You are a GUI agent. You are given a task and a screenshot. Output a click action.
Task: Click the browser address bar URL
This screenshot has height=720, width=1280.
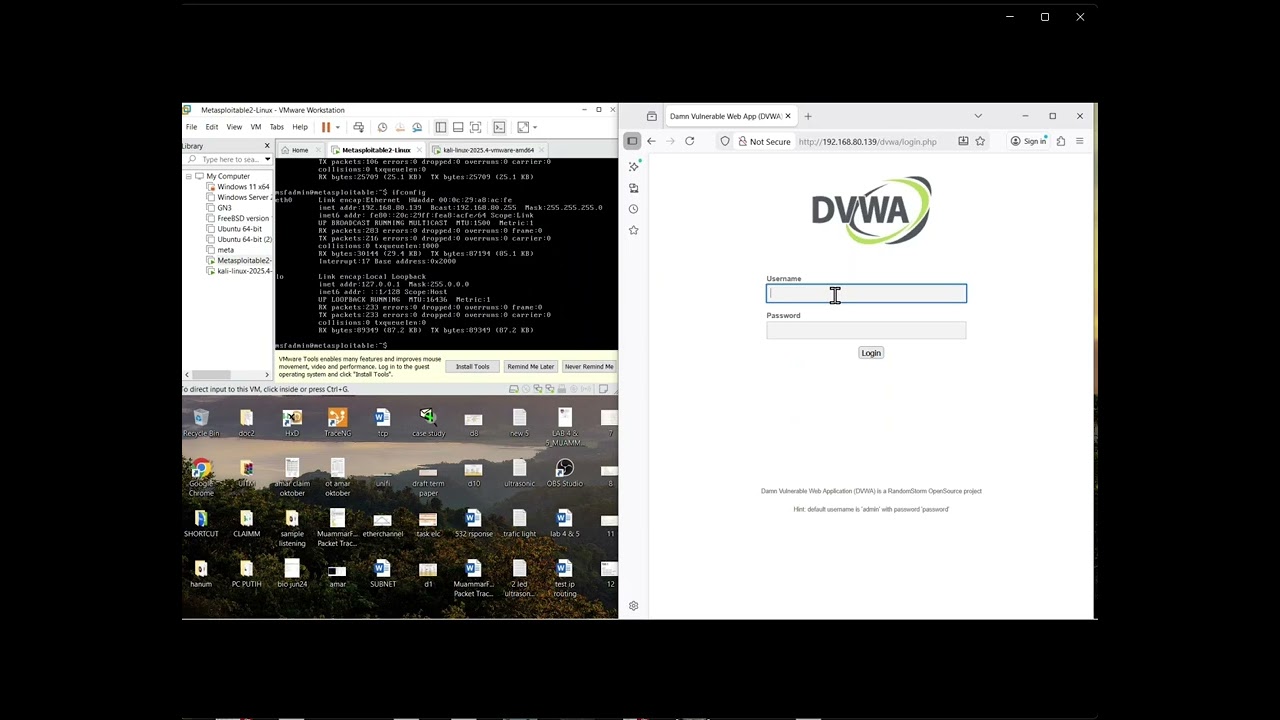(868, 142)
